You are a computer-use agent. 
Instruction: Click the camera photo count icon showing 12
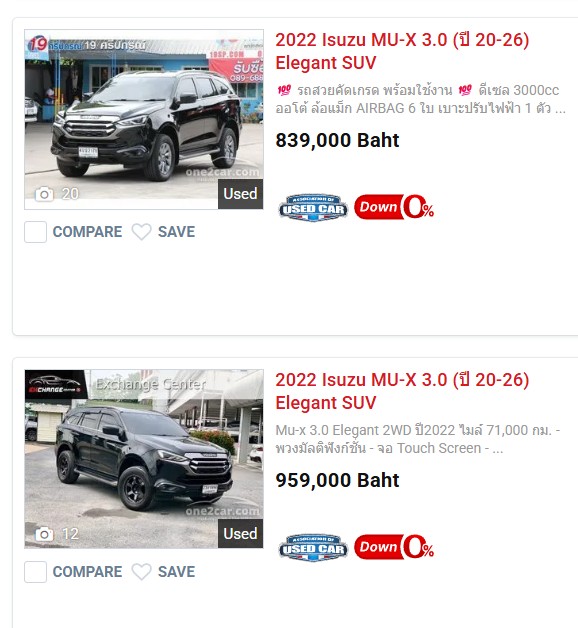[44, 534]
